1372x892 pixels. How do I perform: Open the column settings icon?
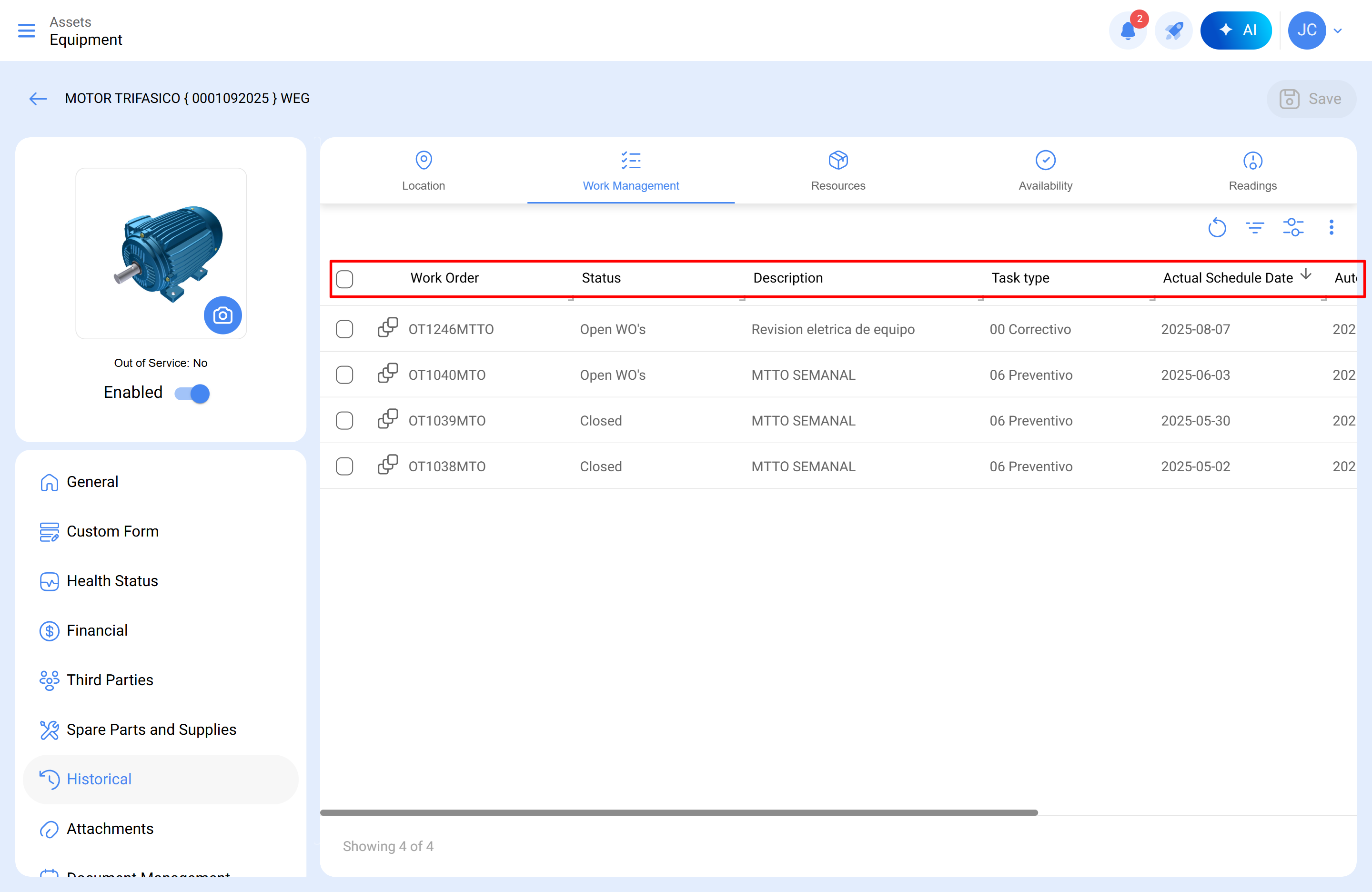[1293, 228]
